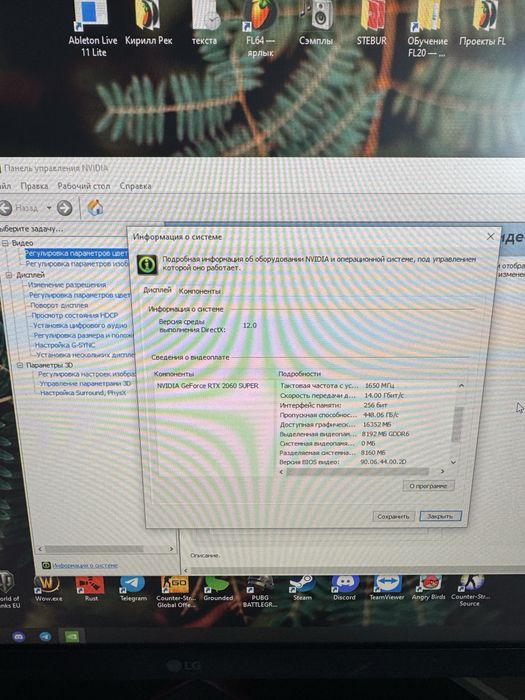The width and height of the screenshot is (525, 700).
Task: Click the О программе button
Action: coord(428,486)
